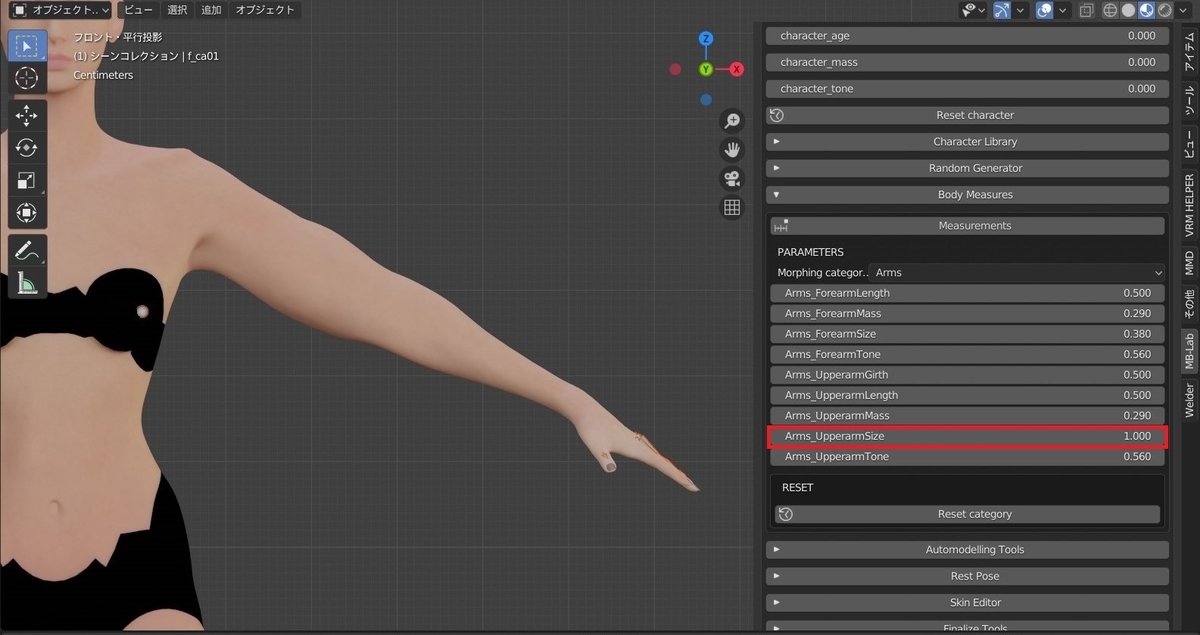
Task: Click the Reset category clock icon
Action: [786, 514]
